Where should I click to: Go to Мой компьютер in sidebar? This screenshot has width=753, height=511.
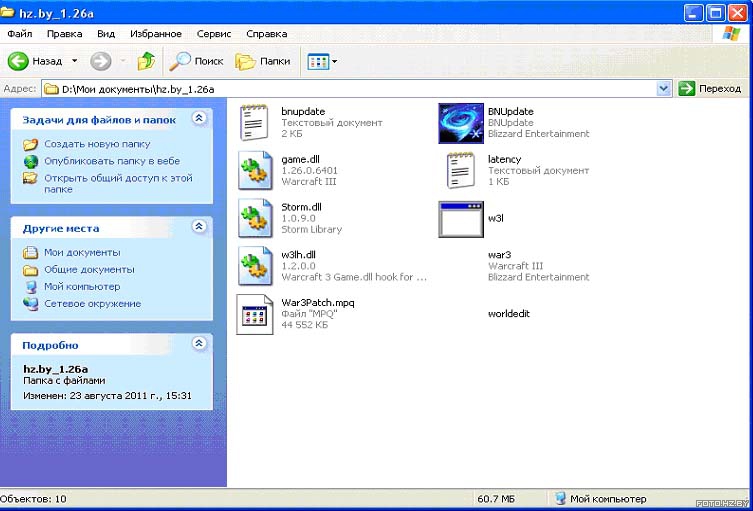(x=82, y=287)
